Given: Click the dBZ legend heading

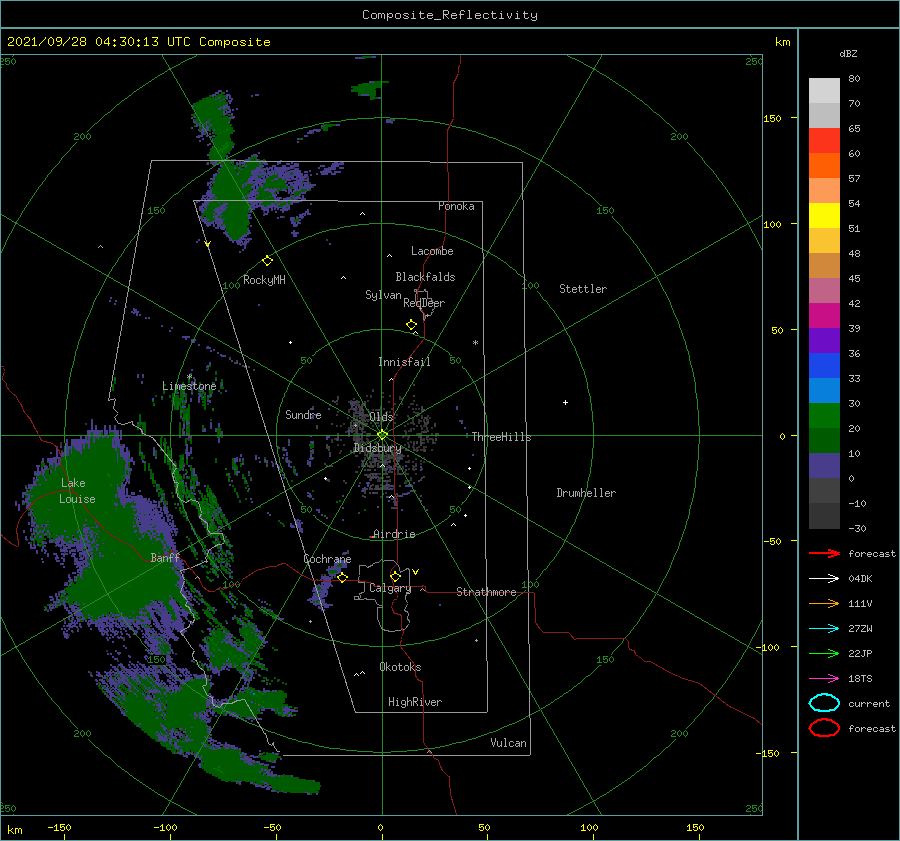Looking at the screenshot, I should (x=848, y=53).
